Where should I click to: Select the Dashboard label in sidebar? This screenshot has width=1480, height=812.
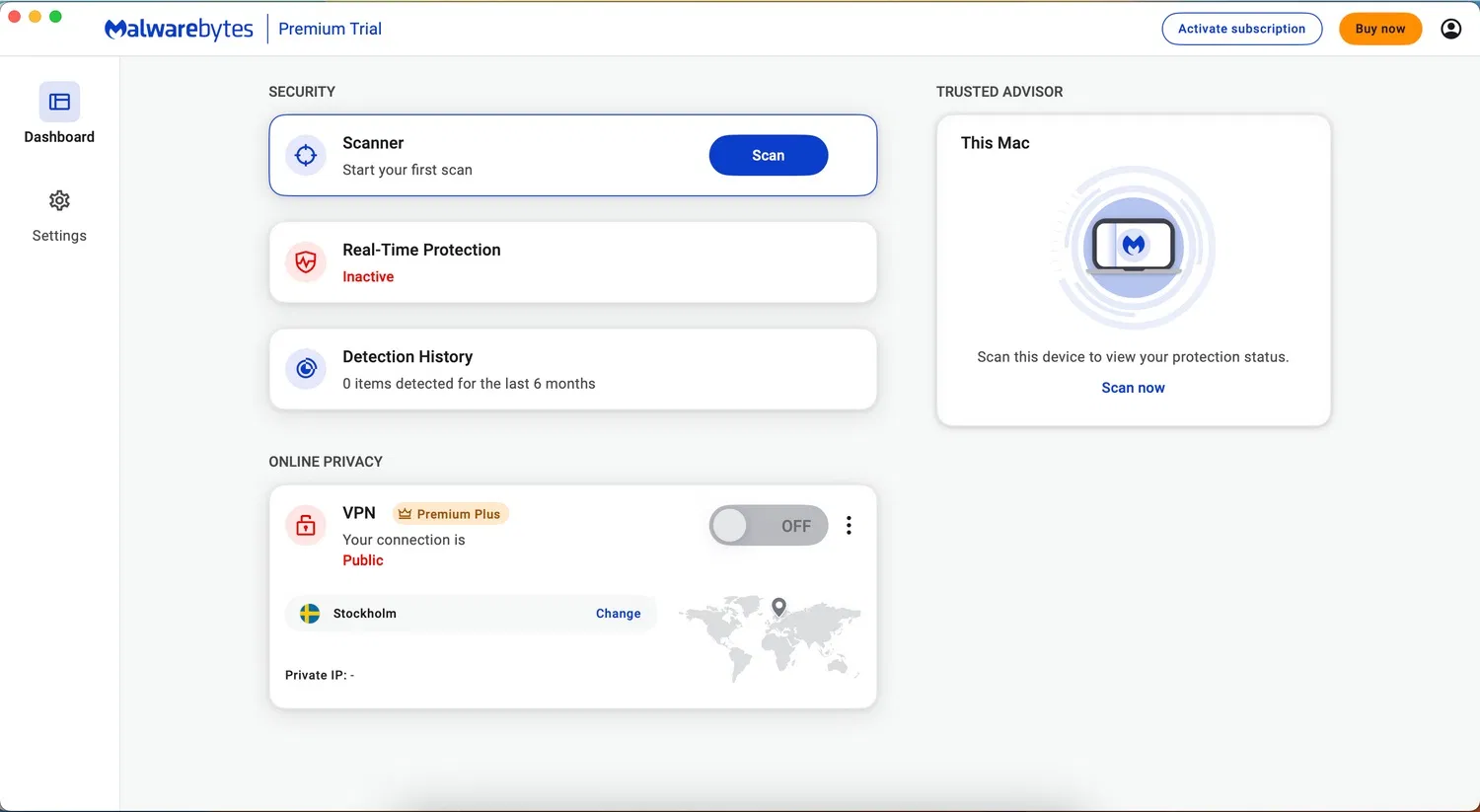pos(59,137)
